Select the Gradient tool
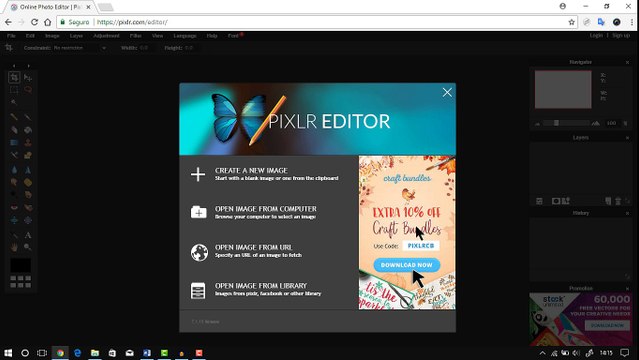Image resolution: width=639 pixels, height=360 pixels. [14, 143]
